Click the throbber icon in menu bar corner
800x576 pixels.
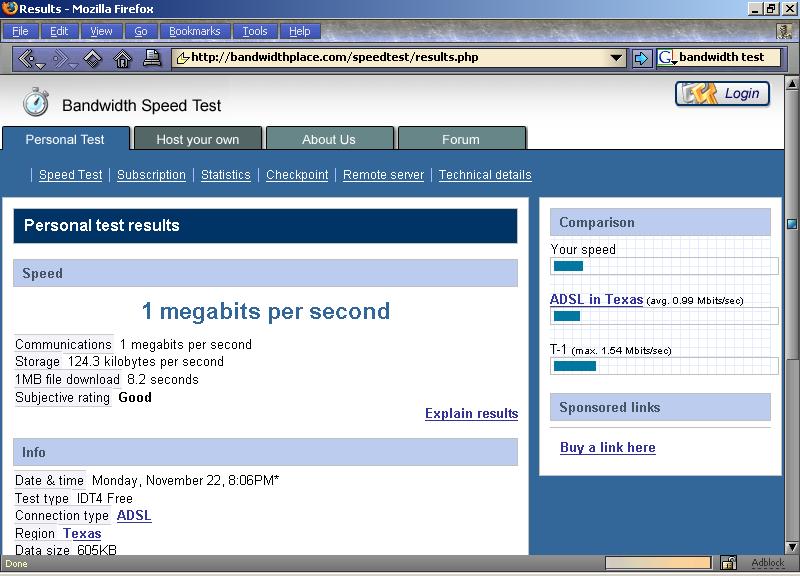pyautogui.click(x=784, y=31)
